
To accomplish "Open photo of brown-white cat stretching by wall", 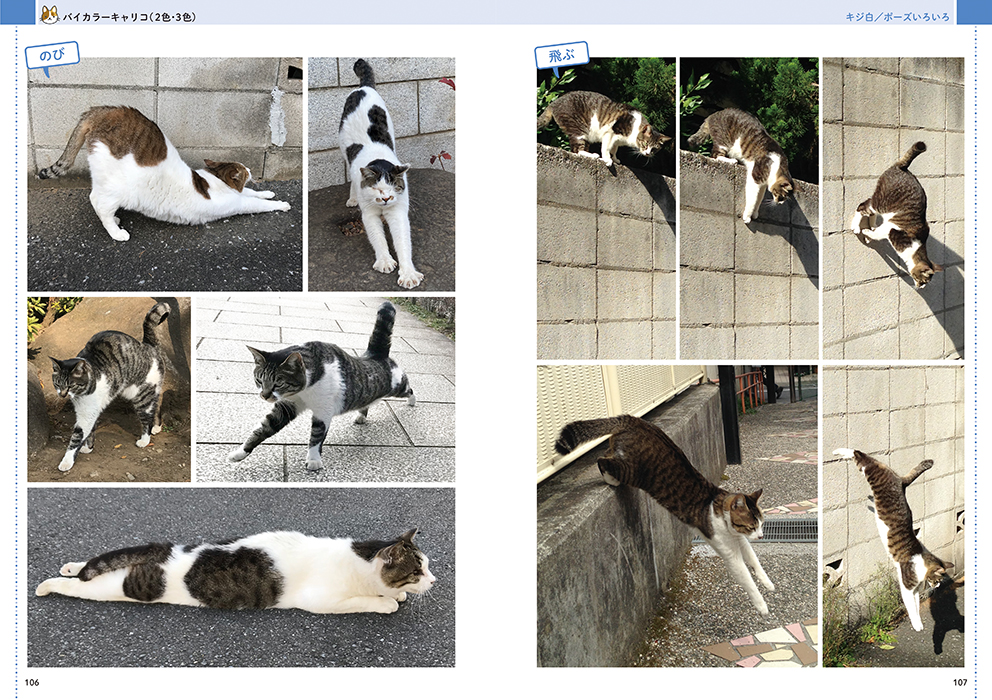I will (164, 174).
